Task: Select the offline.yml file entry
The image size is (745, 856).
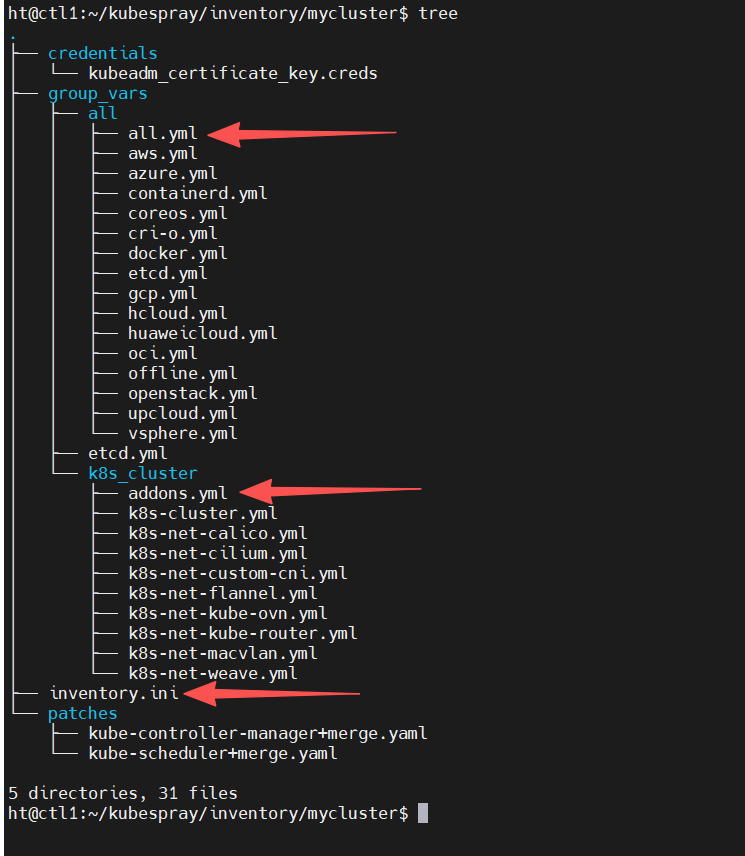Action: click(x=182, y=373)
